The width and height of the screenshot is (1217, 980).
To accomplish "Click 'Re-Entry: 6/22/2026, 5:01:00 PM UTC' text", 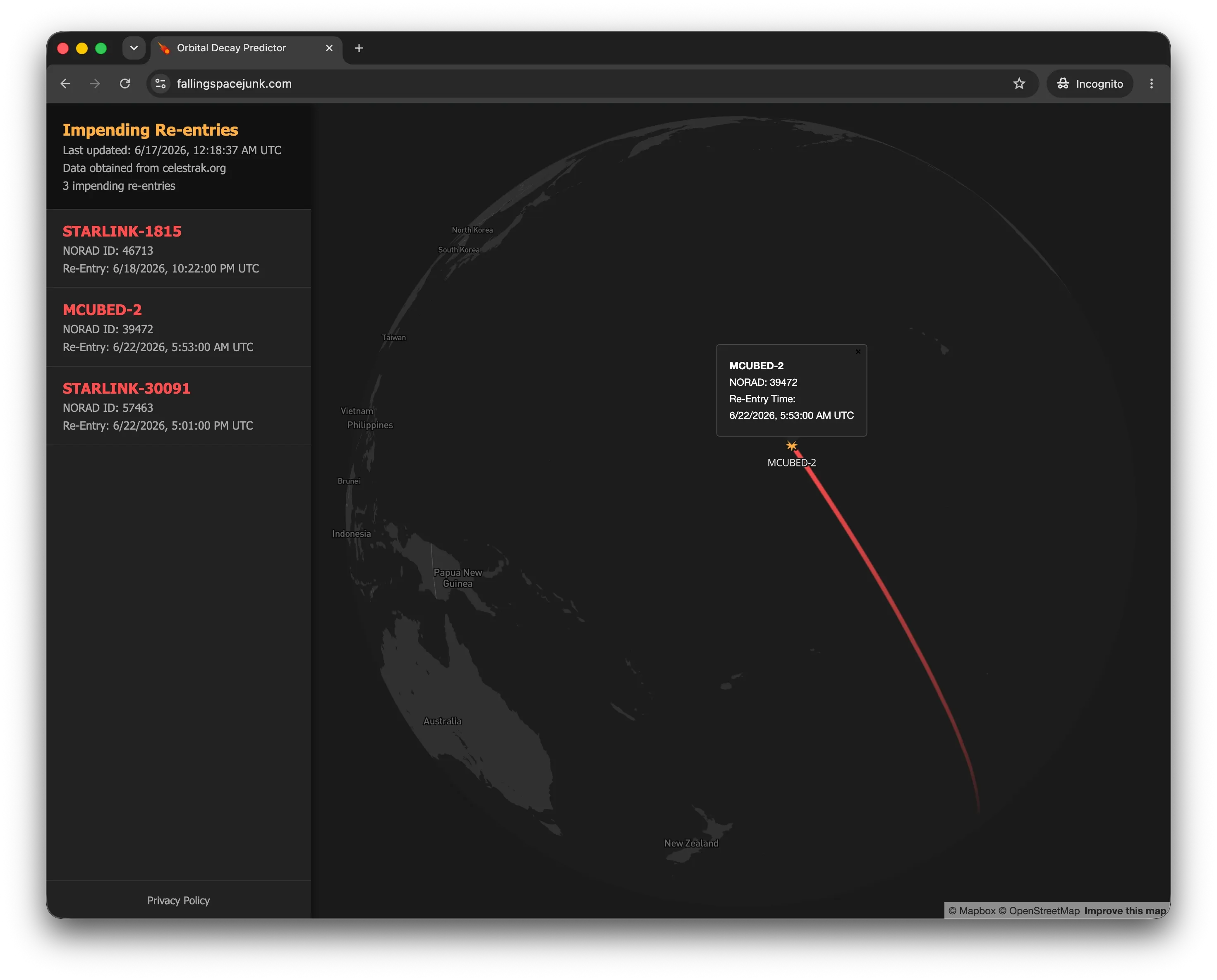I will click(158, 425).
